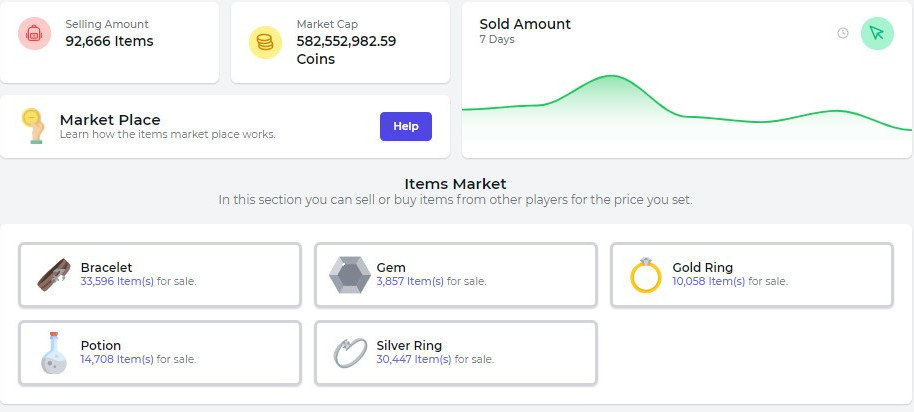Open the Bracelet market card
The height and width of the screenshot is (412, 914).
[160, 275]
